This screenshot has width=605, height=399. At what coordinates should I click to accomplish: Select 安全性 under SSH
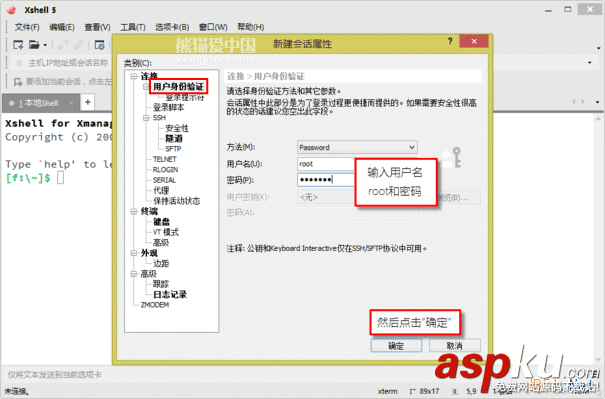pyautogui.click(x=177, y=128)
